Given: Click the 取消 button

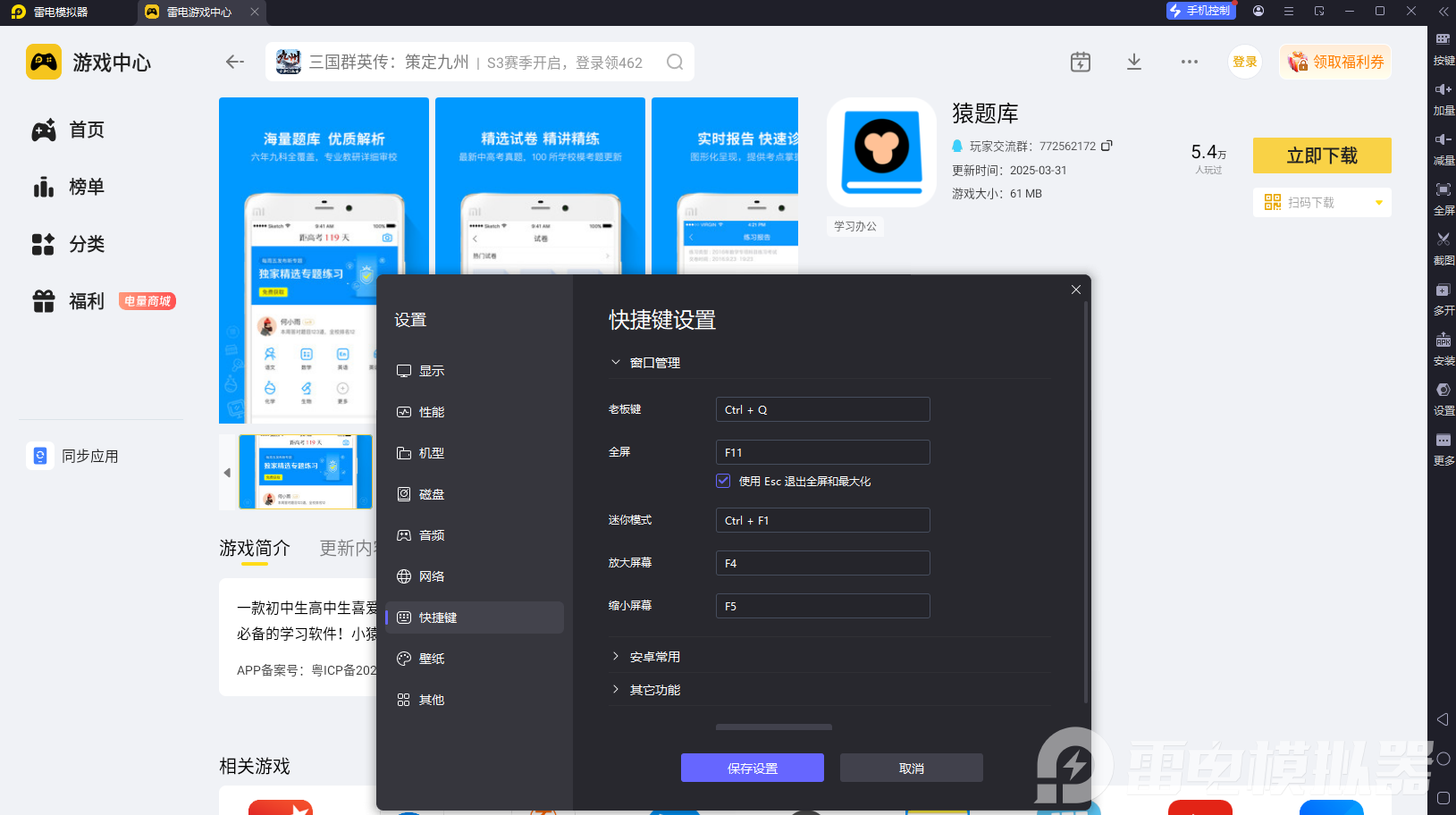Looking at the screenshot, I should [912, 768].
